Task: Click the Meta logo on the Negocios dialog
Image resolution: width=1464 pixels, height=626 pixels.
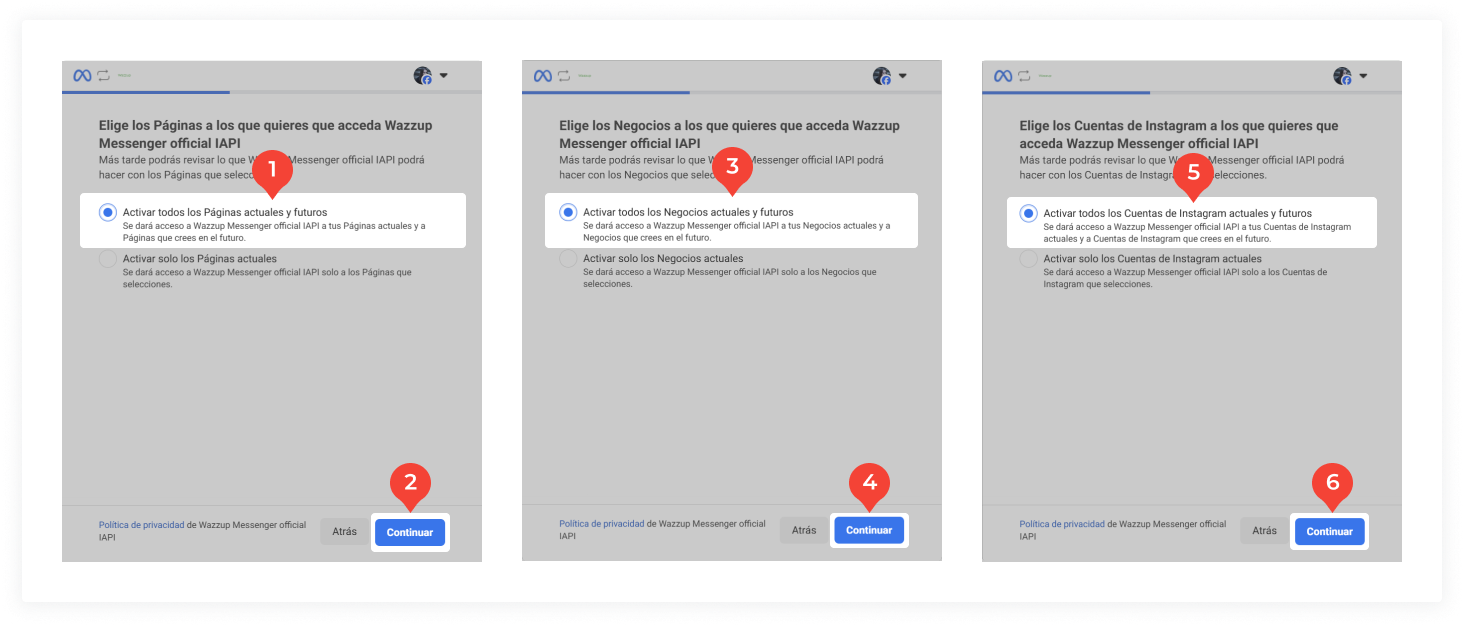Action: [x=543, y=74]
